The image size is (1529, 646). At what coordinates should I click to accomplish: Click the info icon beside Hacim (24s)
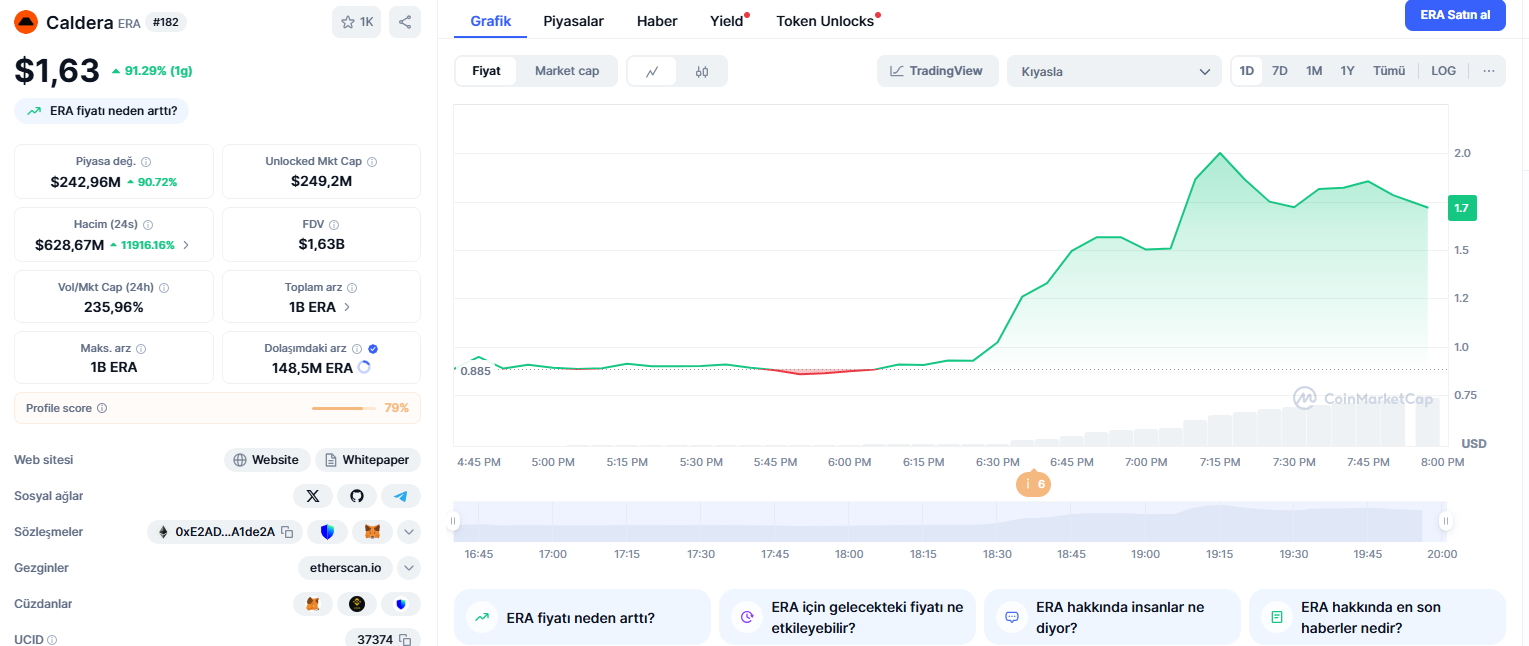148,225
